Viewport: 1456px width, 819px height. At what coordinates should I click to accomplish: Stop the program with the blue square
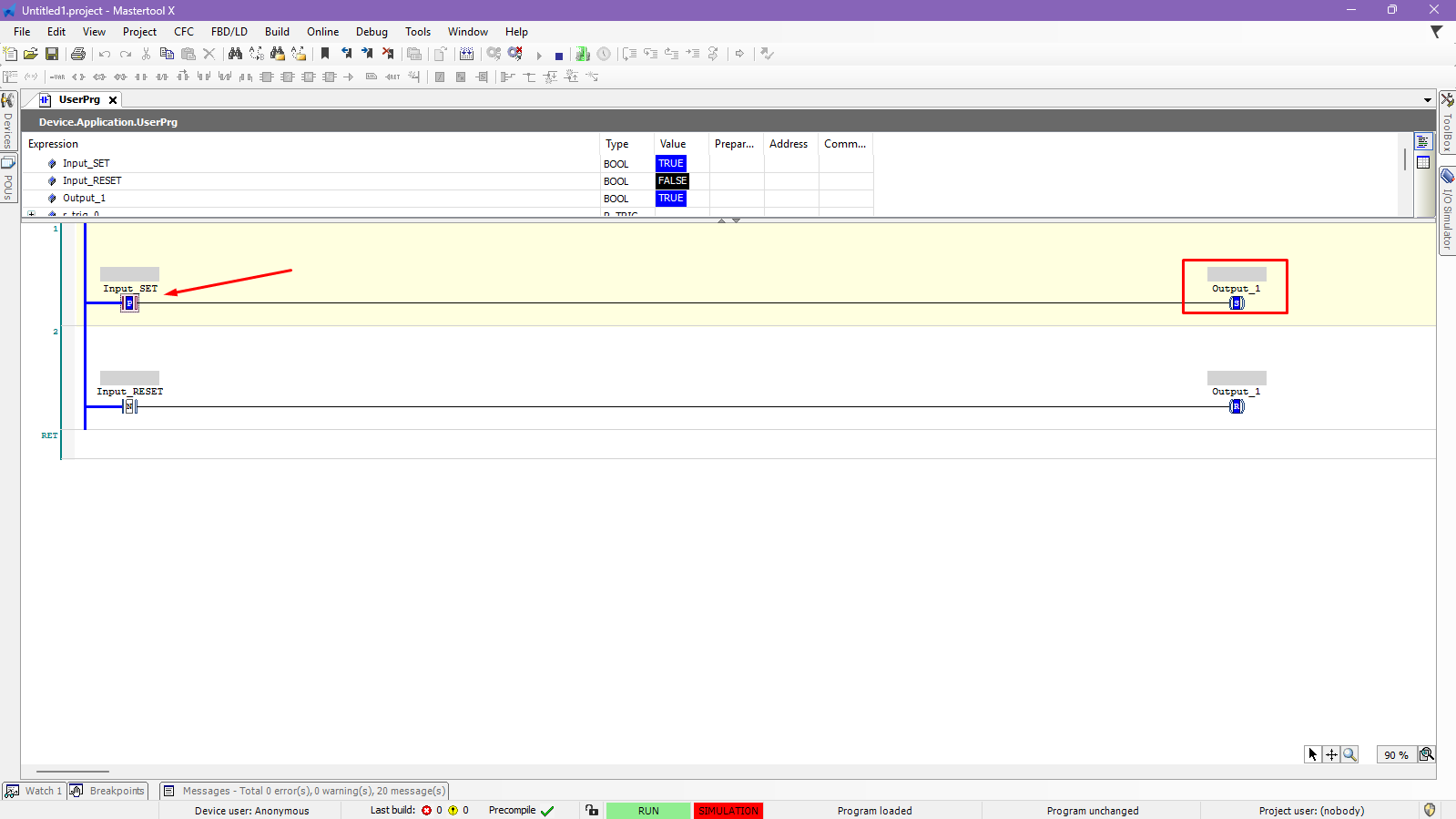tap(558, 56)
